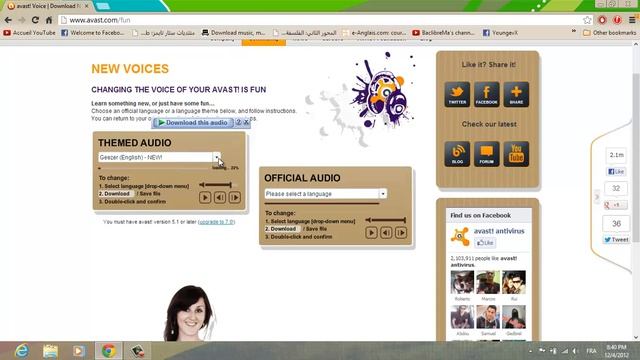Open the avast Blog icon

457,154
